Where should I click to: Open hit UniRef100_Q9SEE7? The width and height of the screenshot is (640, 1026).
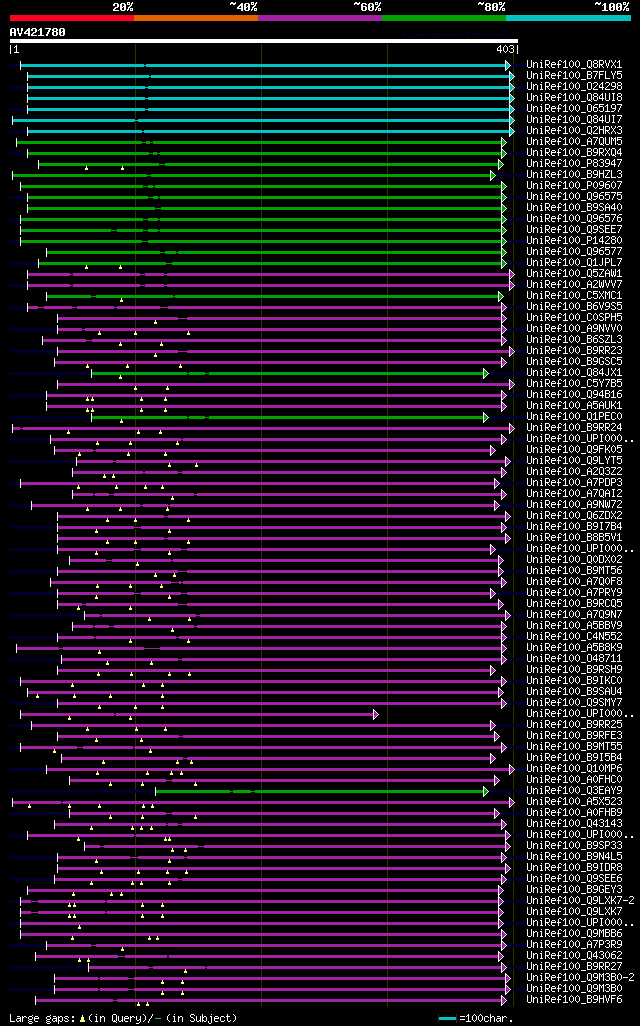point(574,230)
